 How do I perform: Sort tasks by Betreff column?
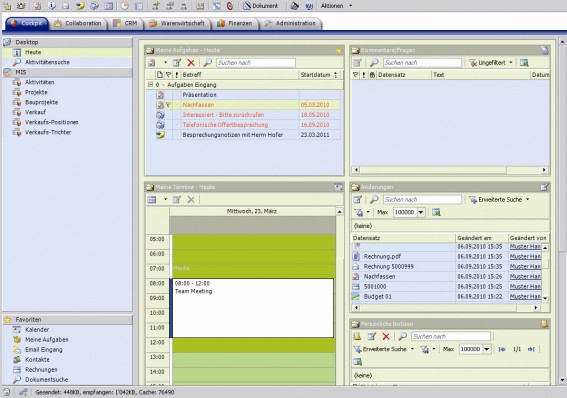pyautogui.click(x=240, y=75)
